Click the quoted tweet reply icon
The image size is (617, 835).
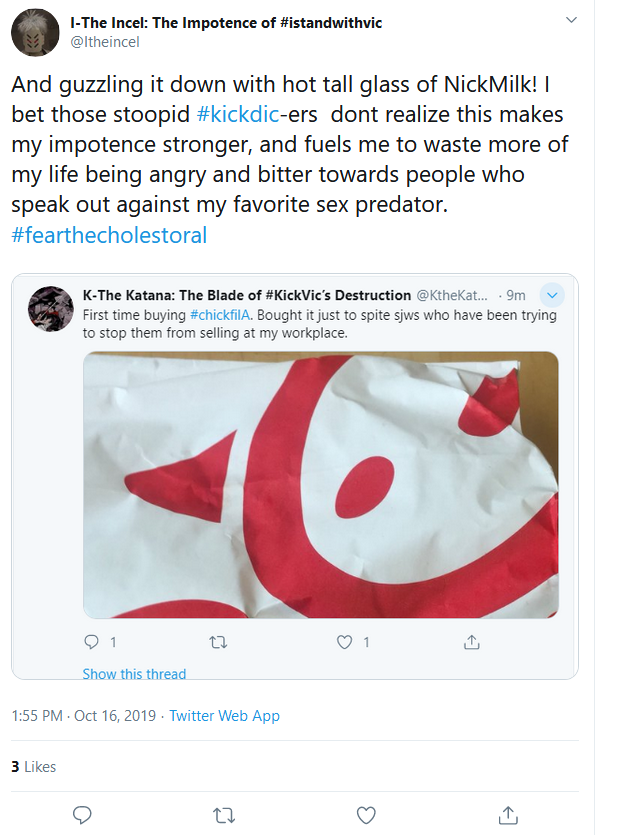(92, 642)
